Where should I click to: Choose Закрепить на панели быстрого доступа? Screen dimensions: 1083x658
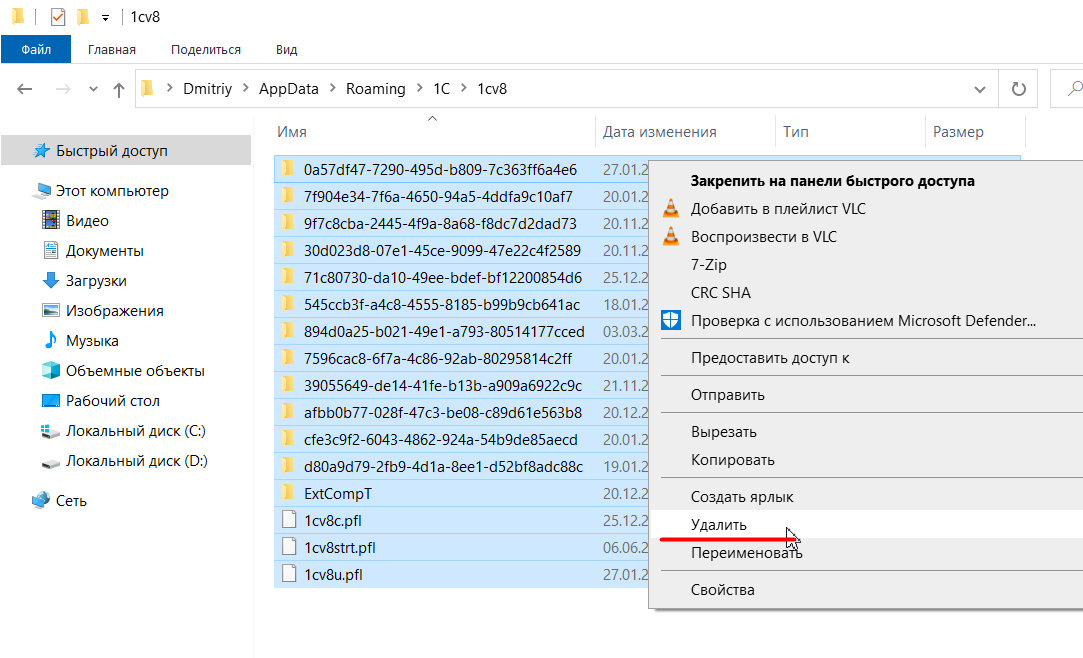[x=832, y=181]
